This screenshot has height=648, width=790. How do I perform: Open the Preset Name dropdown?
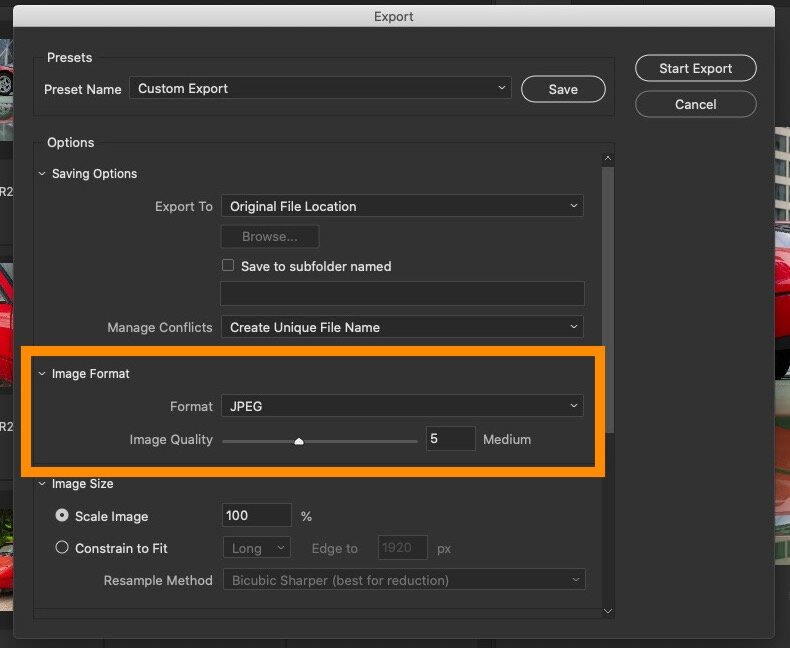tap(320, 88)
